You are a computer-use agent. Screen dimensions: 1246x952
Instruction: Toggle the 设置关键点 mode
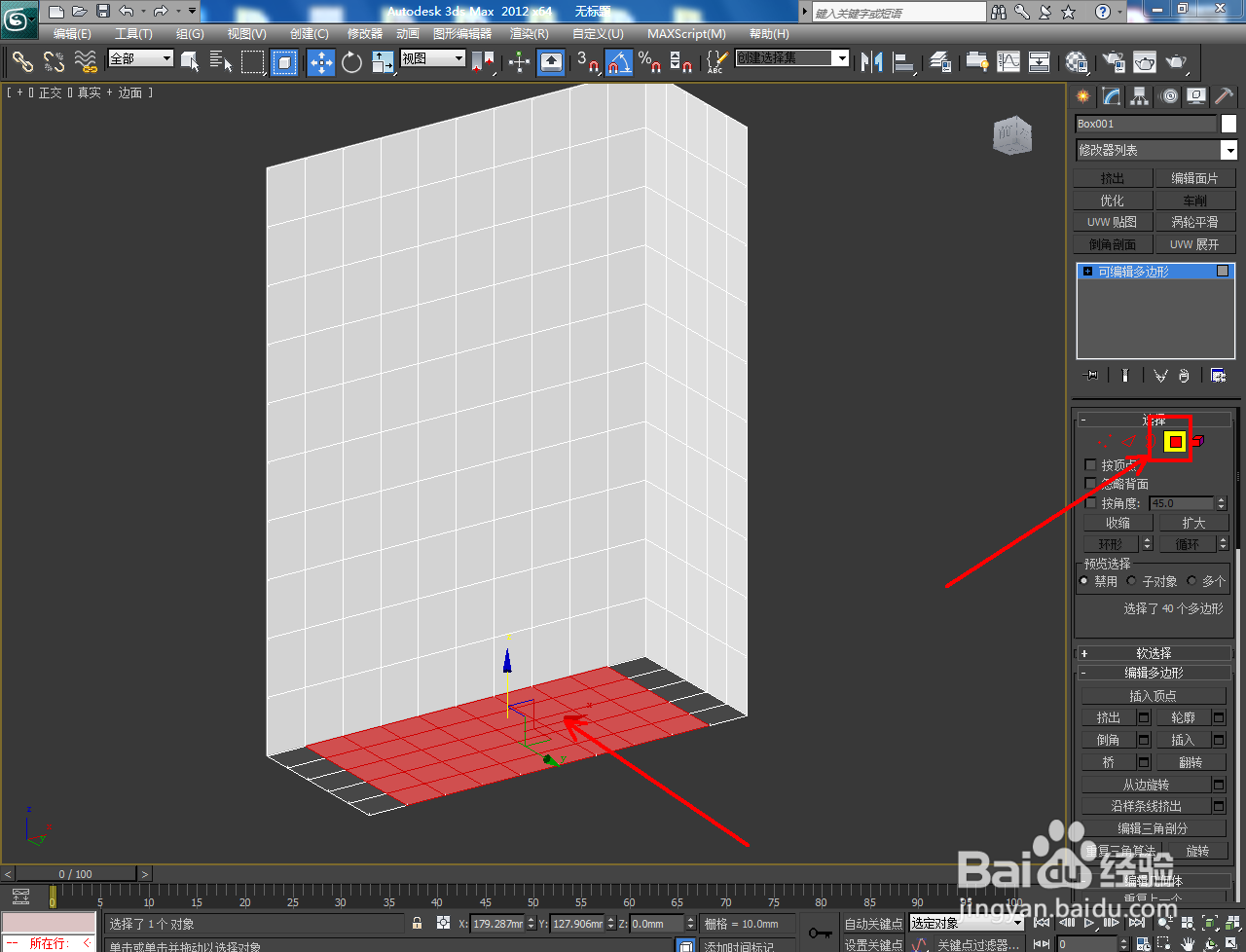[873, 944]
